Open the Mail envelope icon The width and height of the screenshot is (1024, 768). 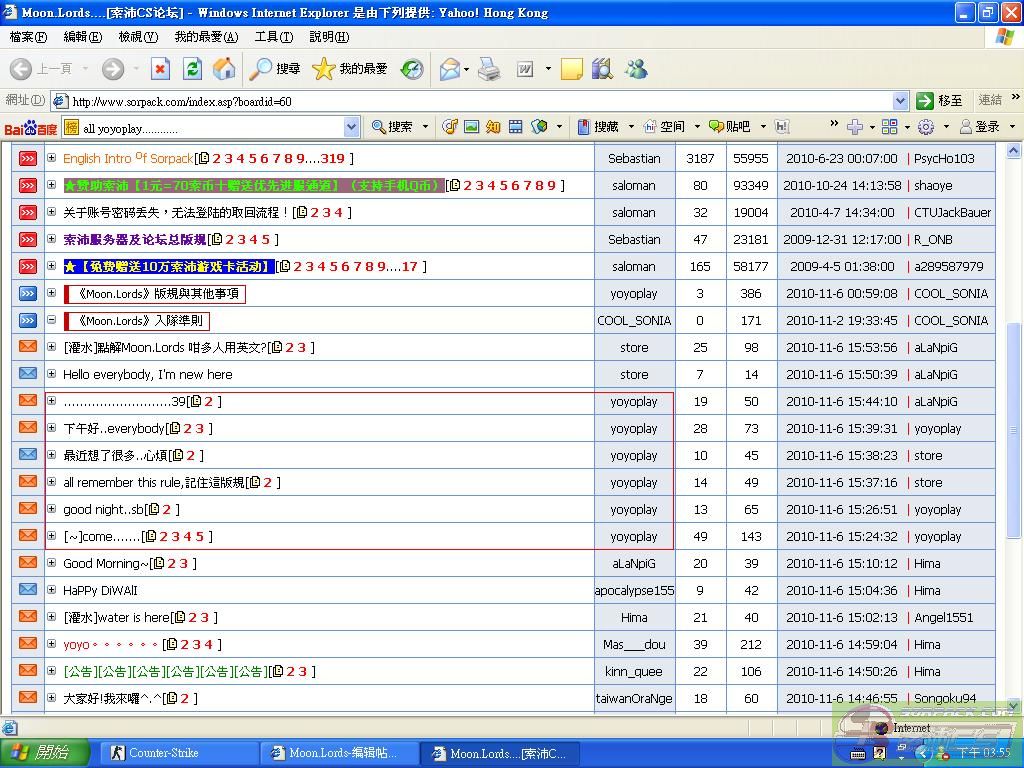[x=450, y=69]
